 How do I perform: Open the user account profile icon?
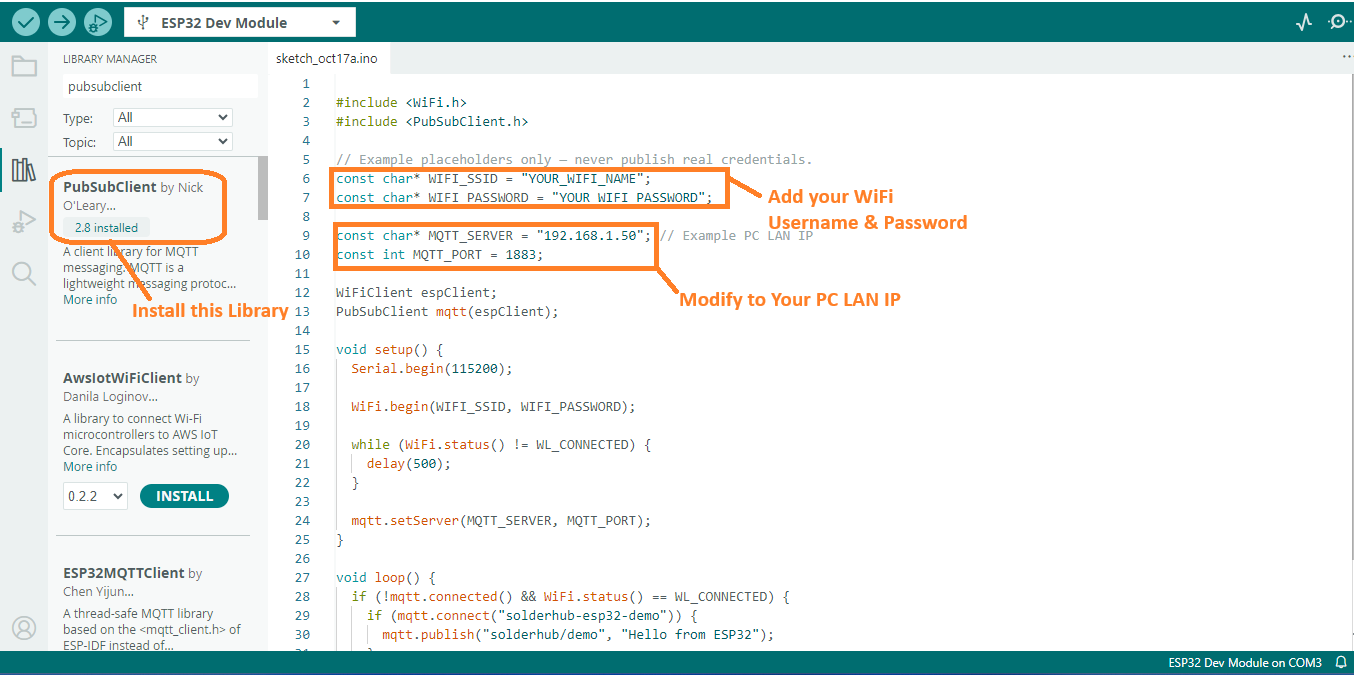tap(24, 628)
